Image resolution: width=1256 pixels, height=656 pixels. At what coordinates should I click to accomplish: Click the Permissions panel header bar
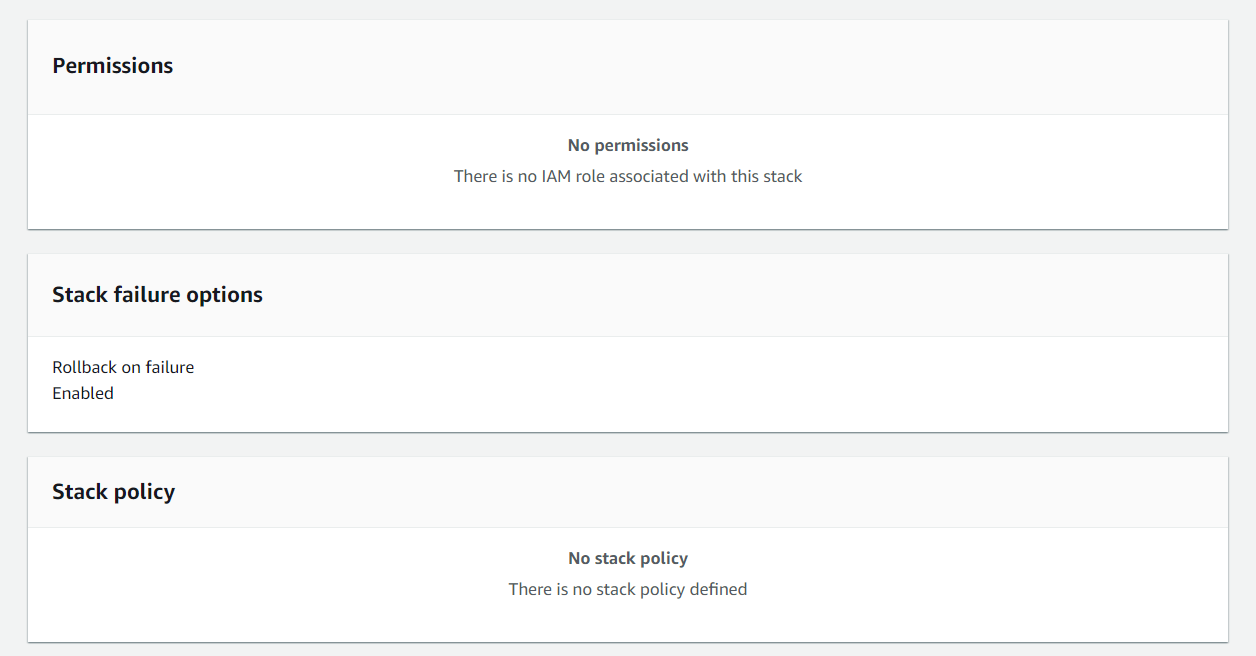(628, 66)
